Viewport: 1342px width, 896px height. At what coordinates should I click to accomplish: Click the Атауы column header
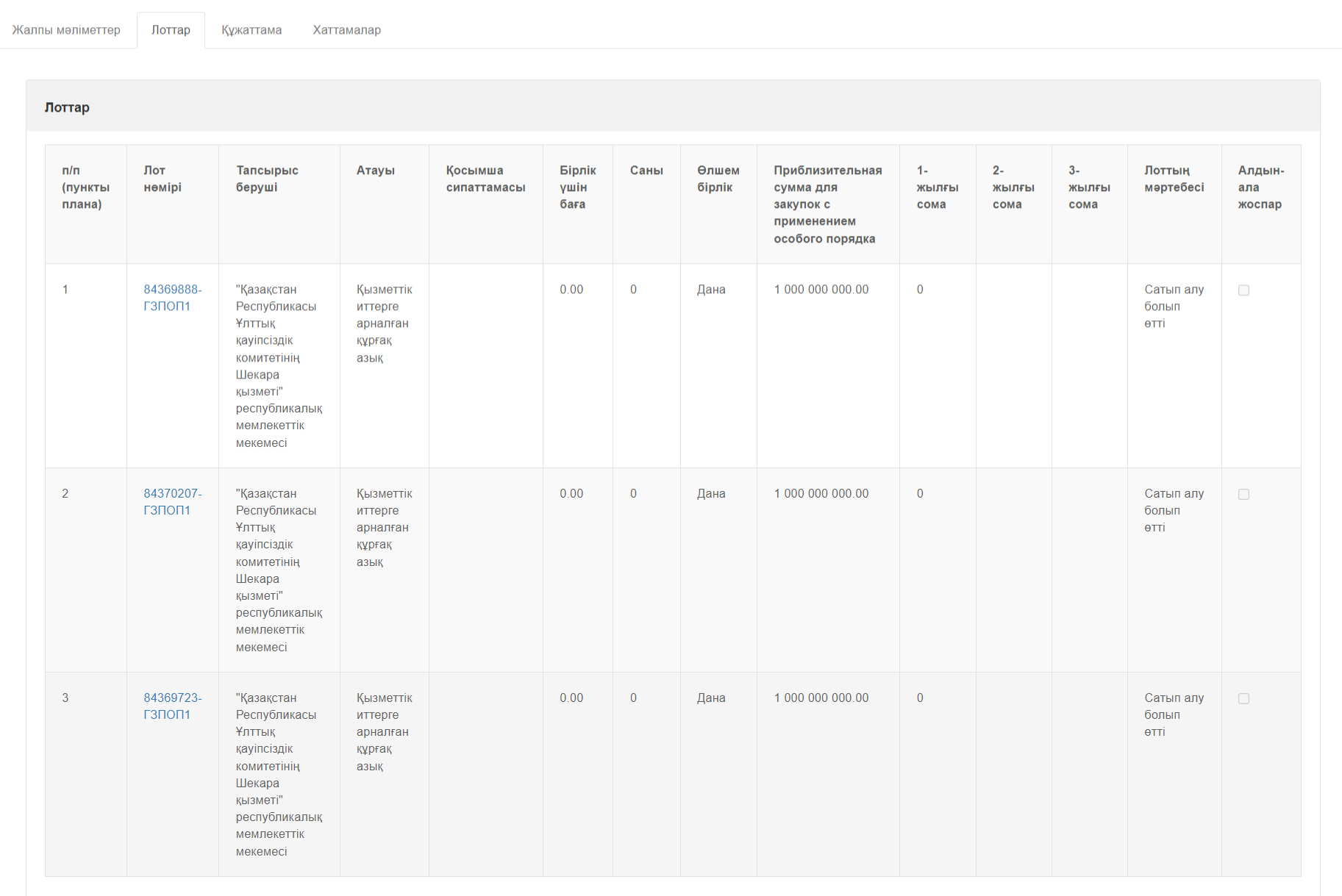tap(376, 171)
